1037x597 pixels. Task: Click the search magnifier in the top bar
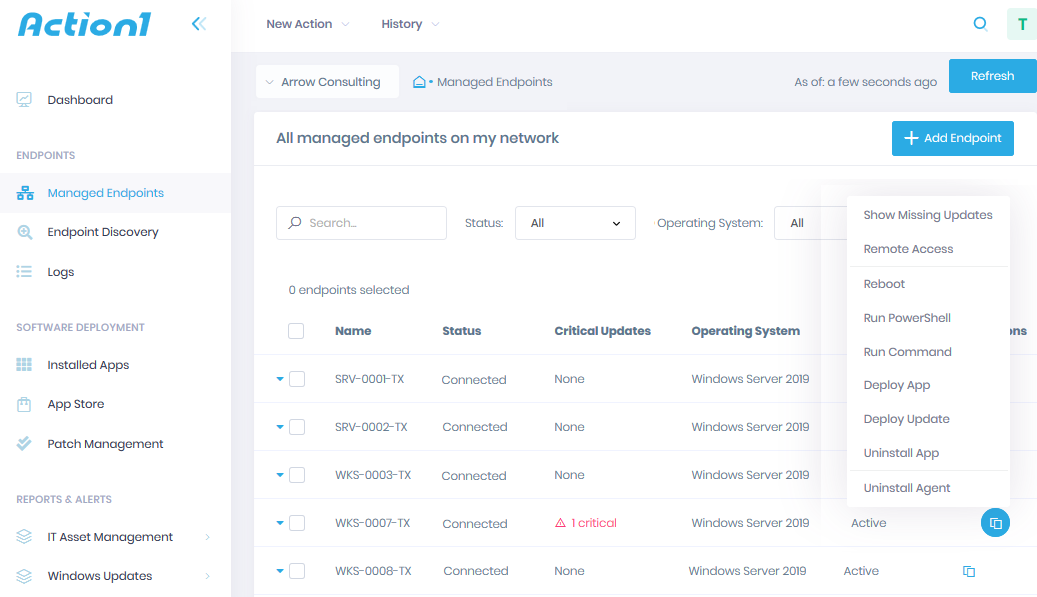980,23
